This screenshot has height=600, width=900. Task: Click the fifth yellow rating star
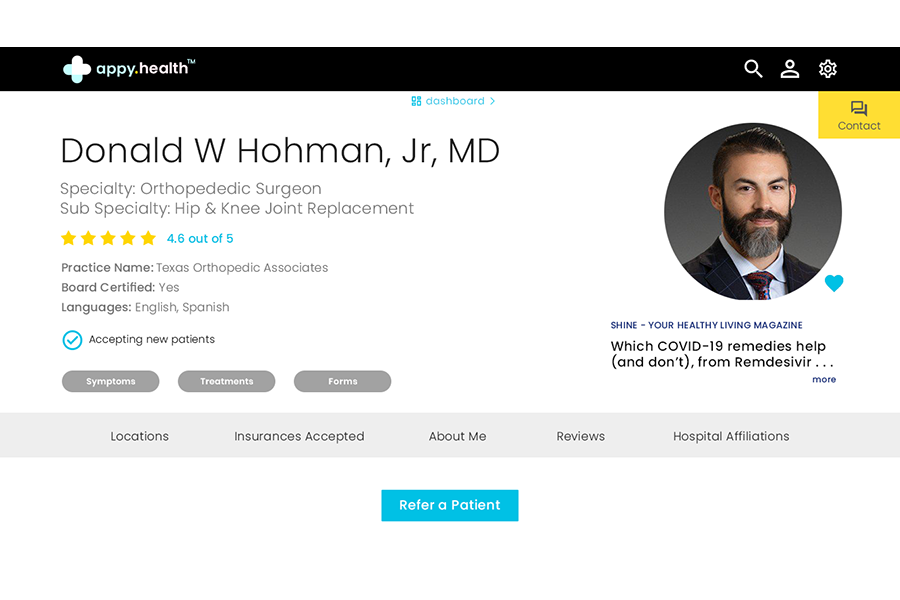[x=148, y=238]
